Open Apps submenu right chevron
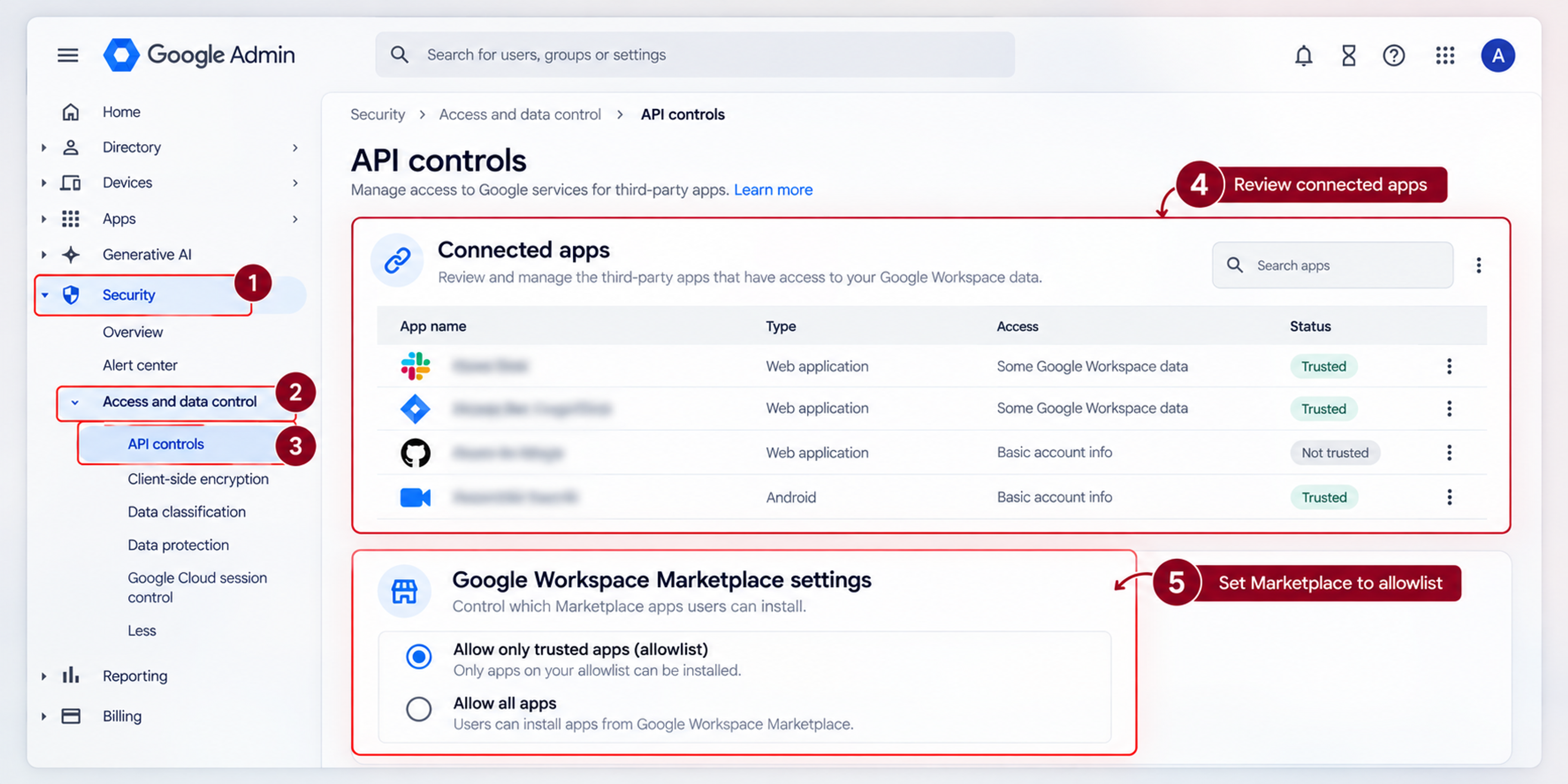1568x784 pixels. pyautogui.click(x=295, y=218)
